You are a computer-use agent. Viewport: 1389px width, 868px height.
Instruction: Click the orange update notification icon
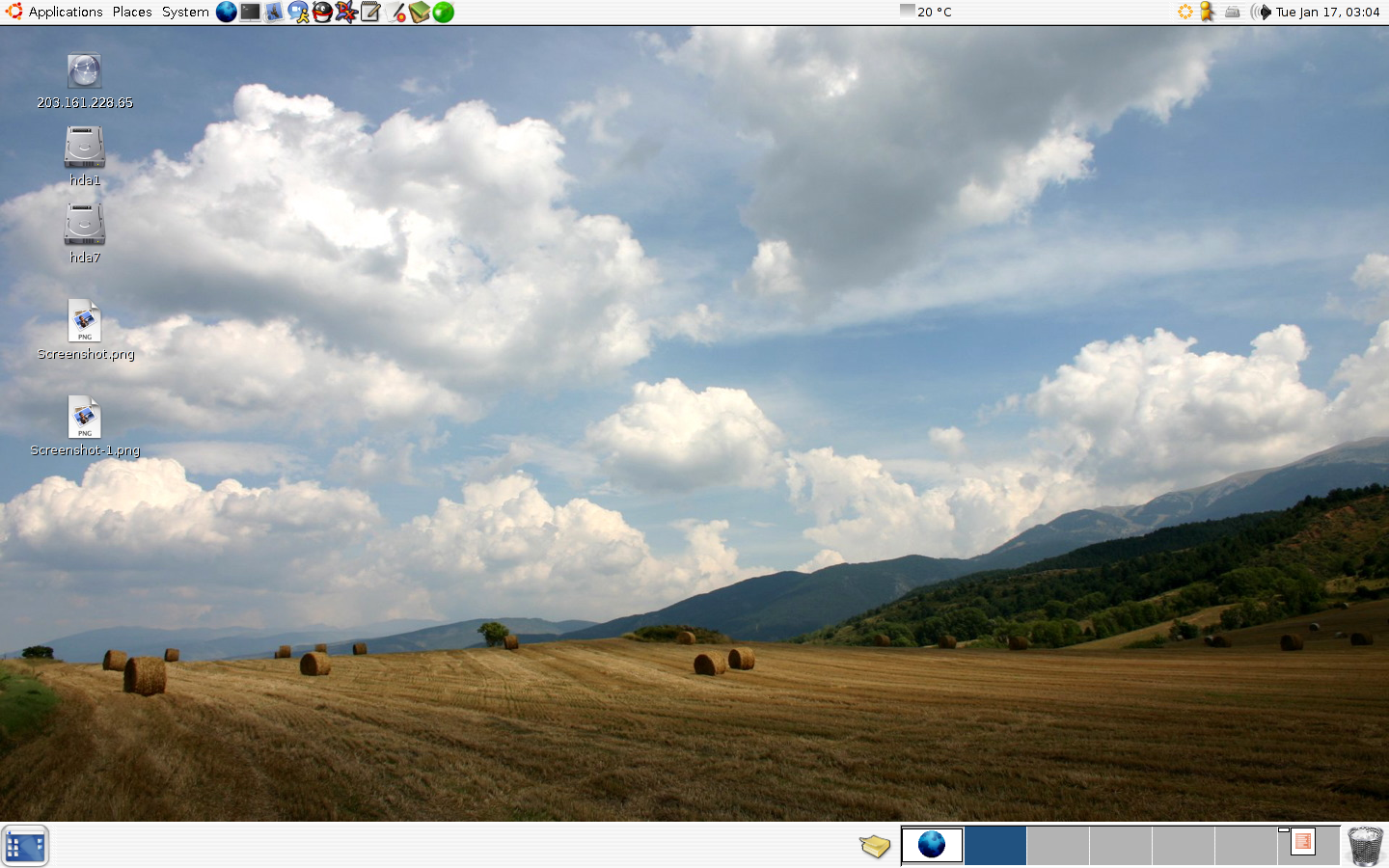click(1185, 12)
